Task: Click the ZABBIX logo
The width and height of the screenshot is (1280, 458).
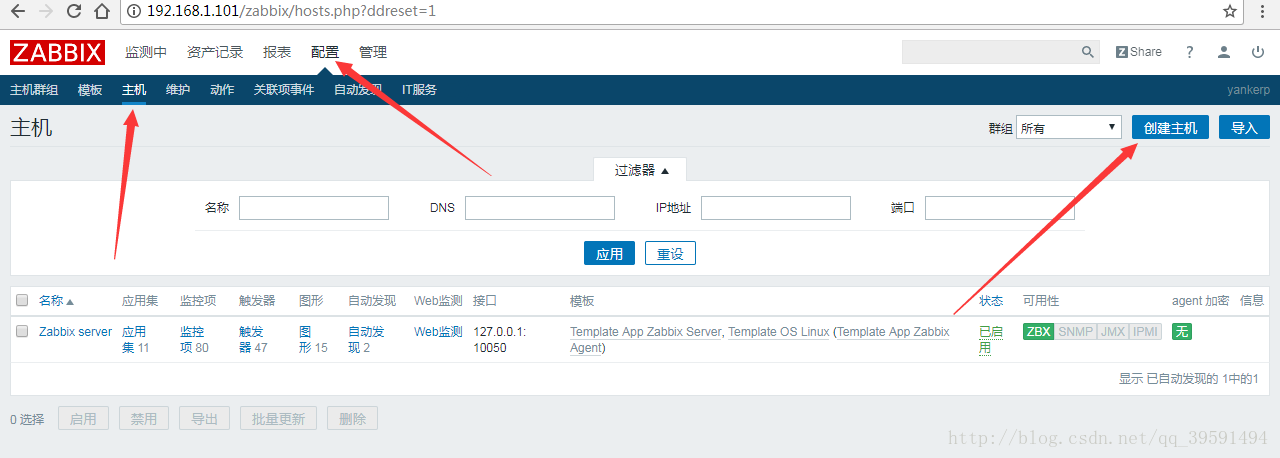Action: (x=58, y=52)
